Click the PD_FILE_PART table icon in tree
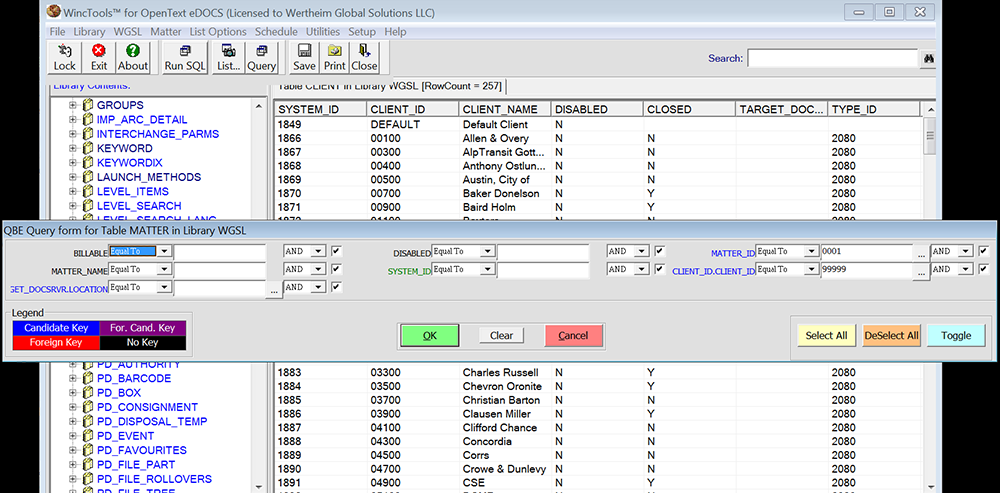The width and height of the screenshot is (1000, 493). tap(88, 465)
